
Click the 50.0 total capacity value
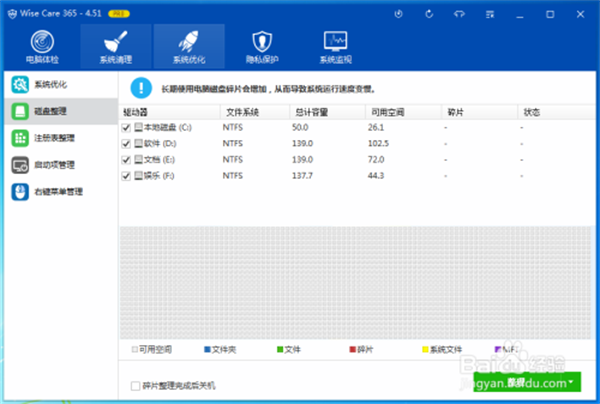click(300, 127)
